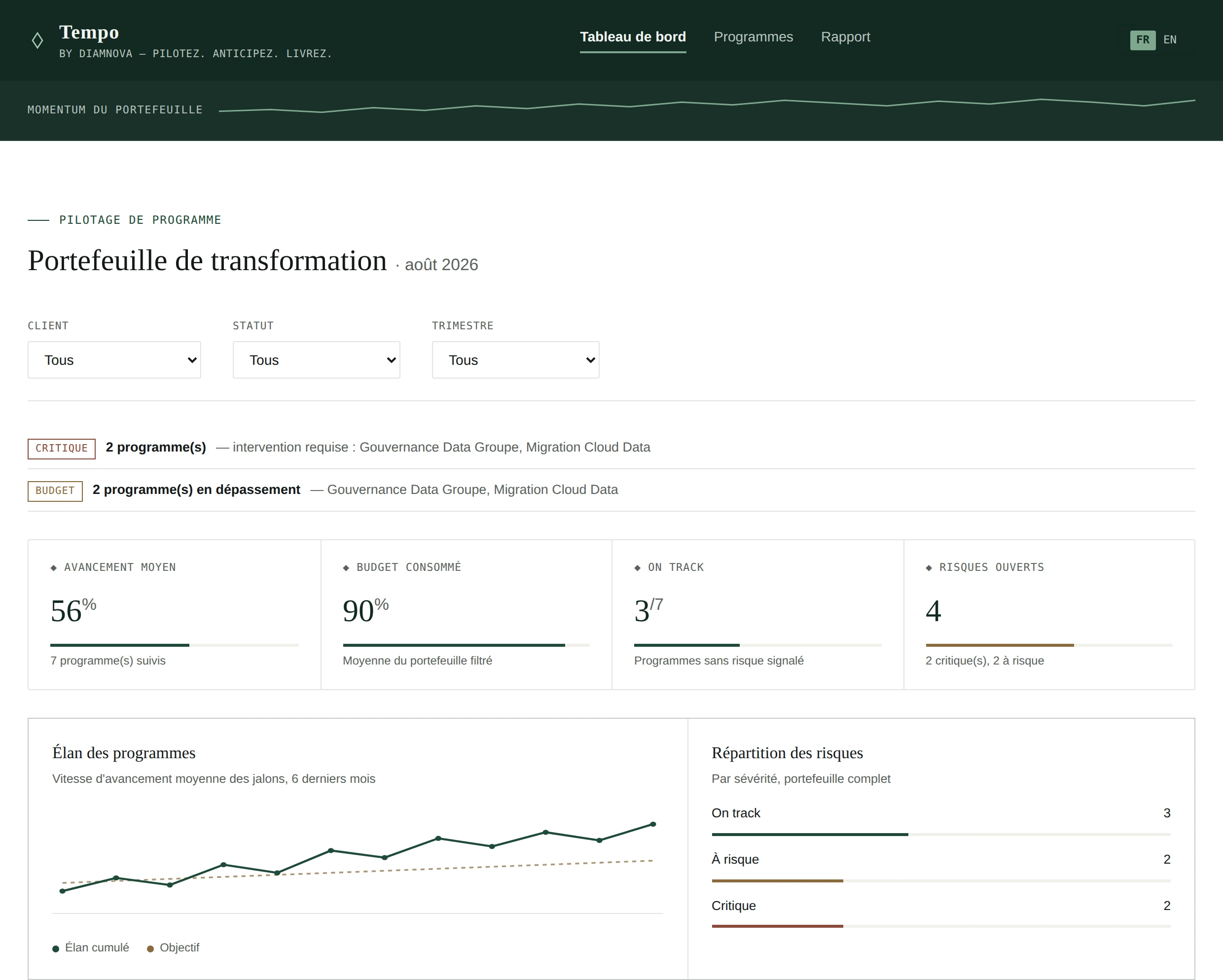Click the Risques ouverts value 4
The width and height of the screenshot is (1223, 980).
(x=933, y=611)
